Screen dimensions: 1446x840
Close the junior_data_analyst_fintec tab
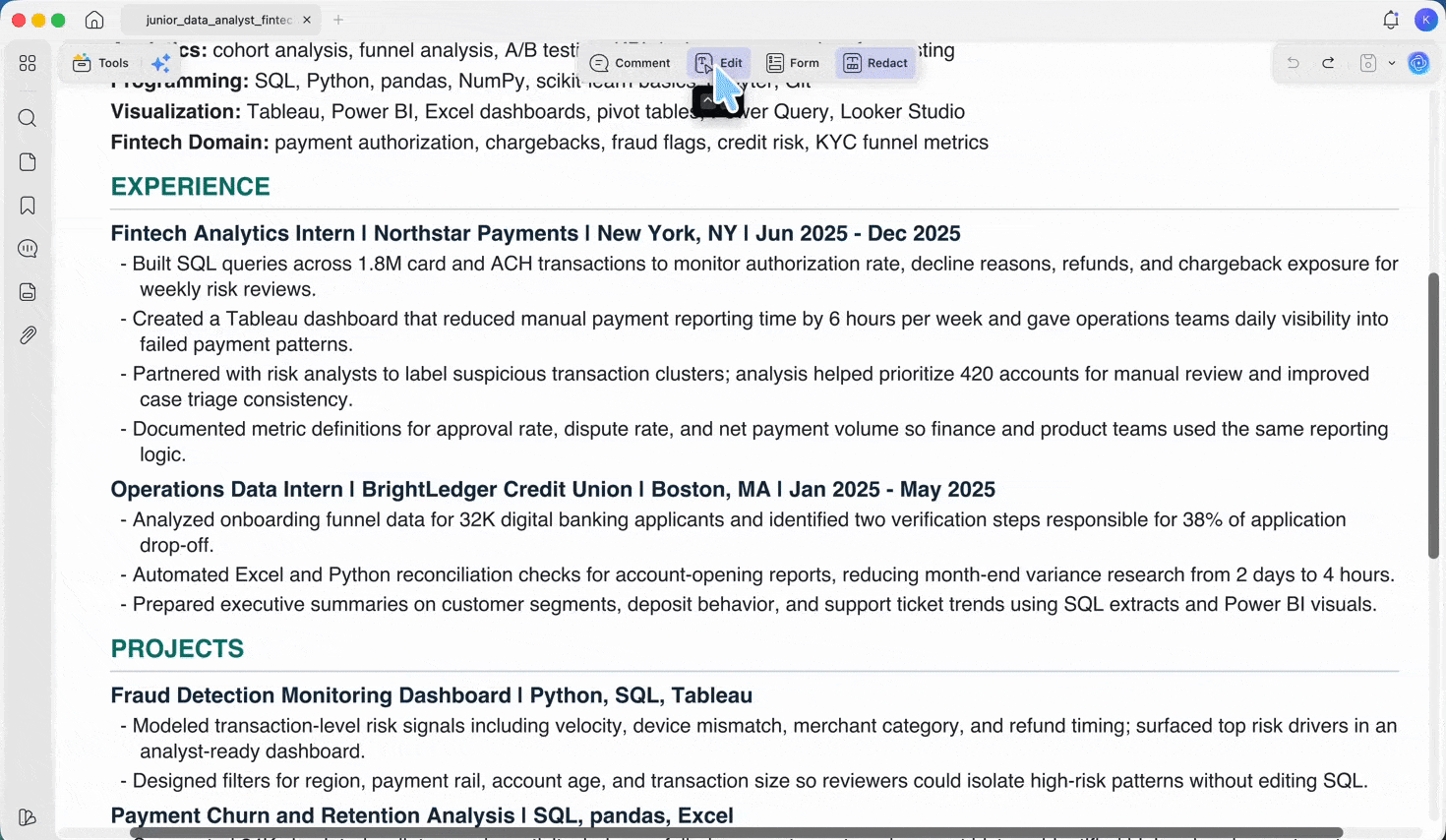[x=307, y=20]
